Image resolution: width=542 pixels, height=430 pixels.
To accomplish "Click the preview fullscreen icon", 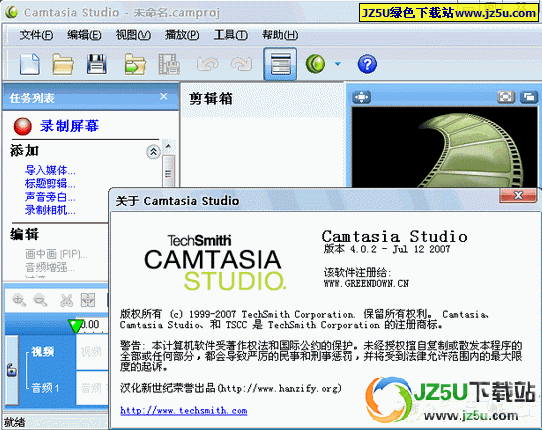I will pos(506,97).
